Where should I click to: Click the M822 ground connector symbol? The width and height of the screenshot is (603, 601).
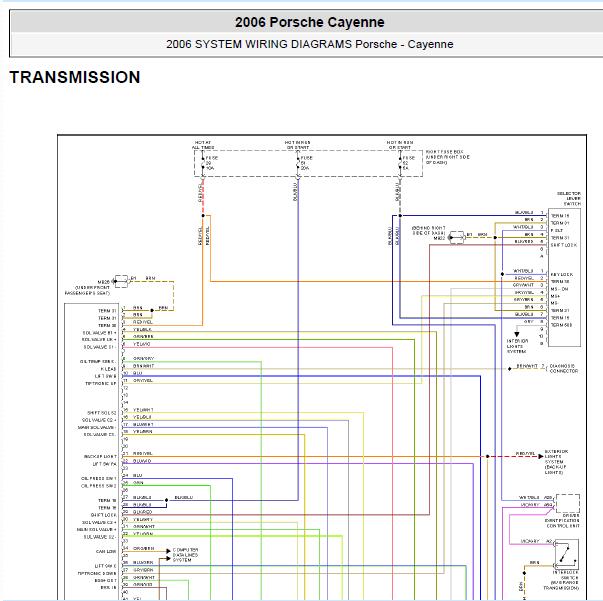[x=457, y=238]
